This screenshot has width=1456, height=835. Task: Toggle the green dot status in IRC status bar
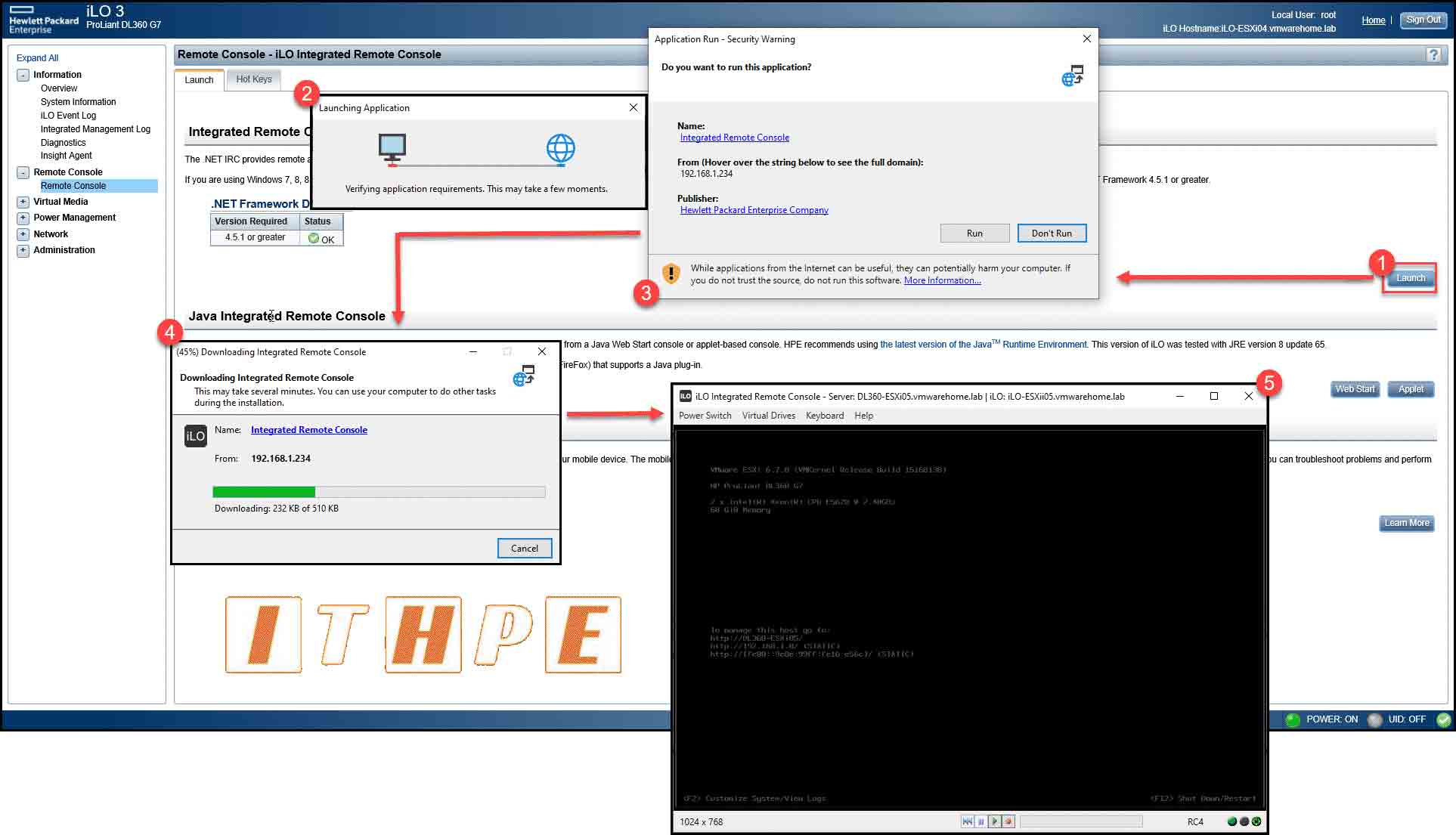click(x=1228, y=821)
